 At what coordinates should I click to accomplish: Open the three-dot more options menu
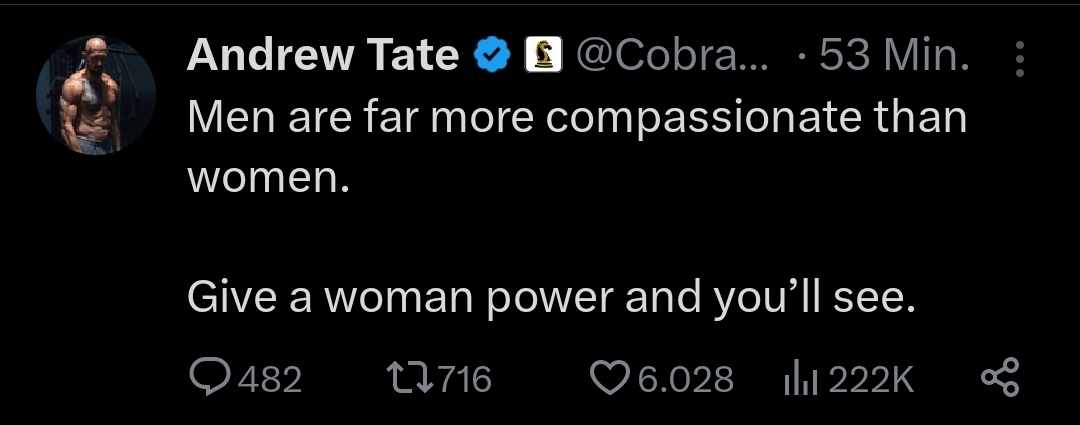1020,59
